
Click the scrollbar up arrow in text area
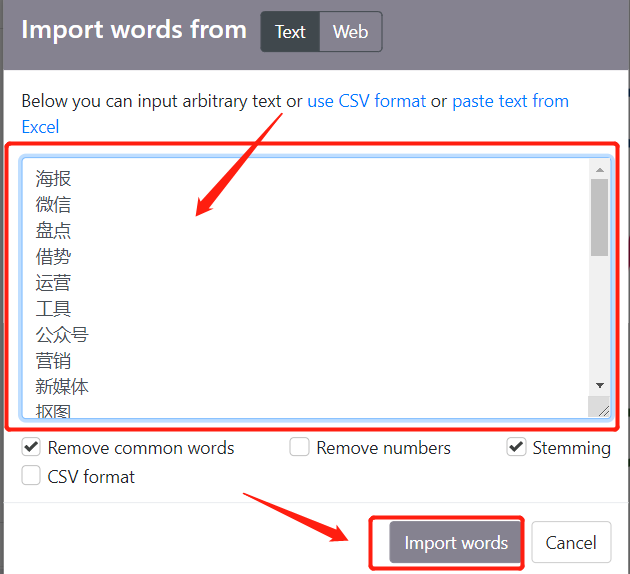click(600, 170)
